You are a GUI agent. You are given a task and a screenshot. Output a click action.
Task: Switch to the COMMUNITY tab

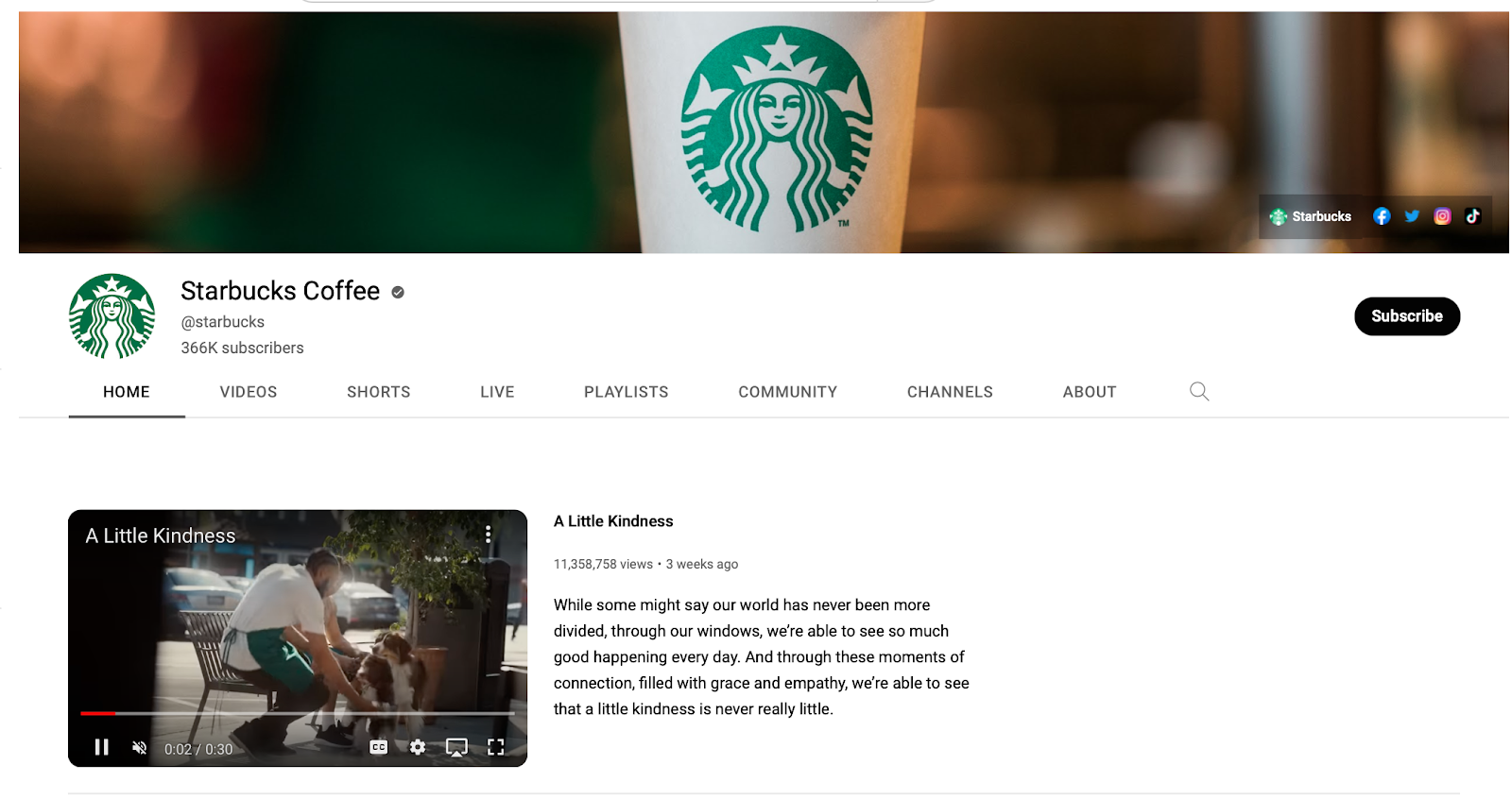788,392
